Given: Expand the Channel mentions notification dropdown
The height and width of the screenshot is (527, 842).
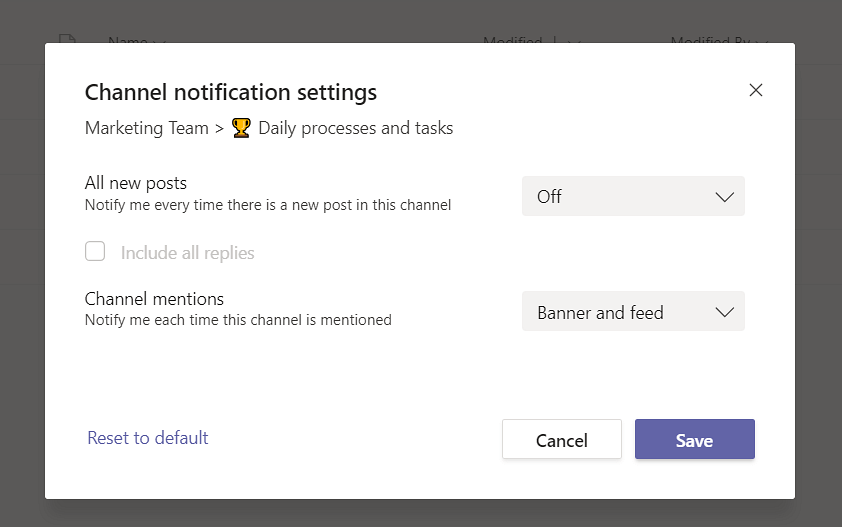Looking at the screenshot, I should click(x=632, y=313).
